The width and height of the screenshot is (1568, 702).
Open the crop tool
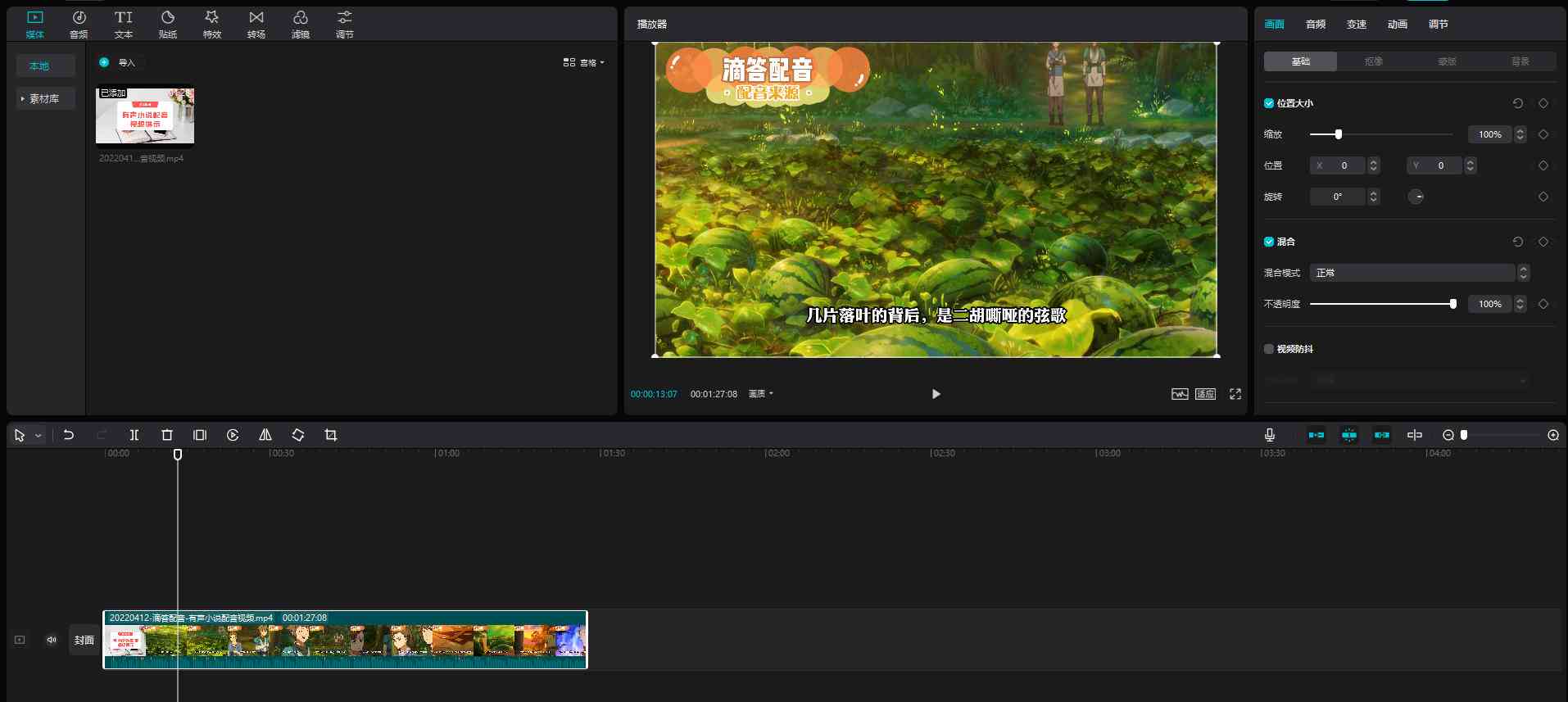331,435
